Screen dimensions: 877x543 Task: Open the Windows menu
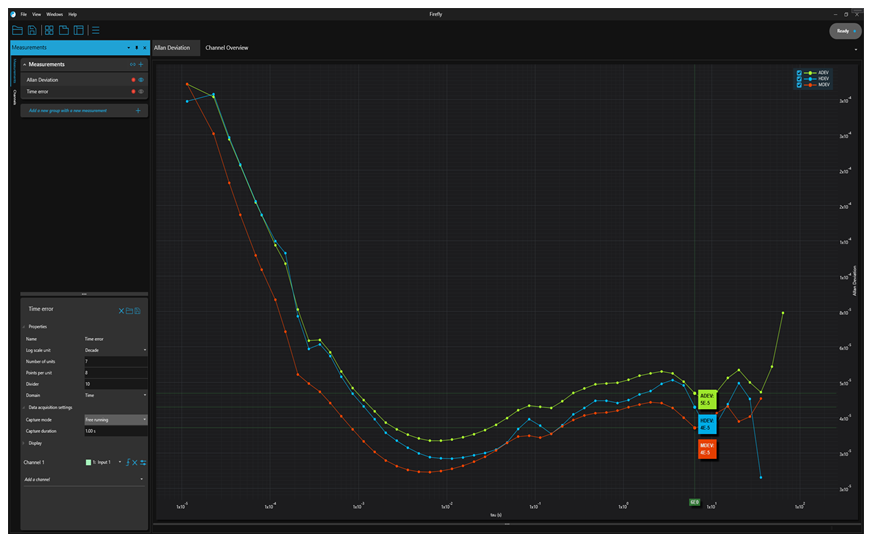pos(54,14)
